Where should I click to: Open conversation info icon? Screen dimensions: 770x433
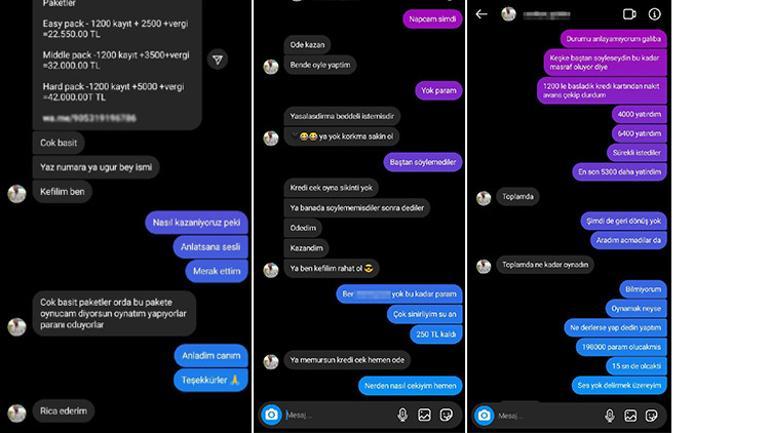click(x=654, y=14)
